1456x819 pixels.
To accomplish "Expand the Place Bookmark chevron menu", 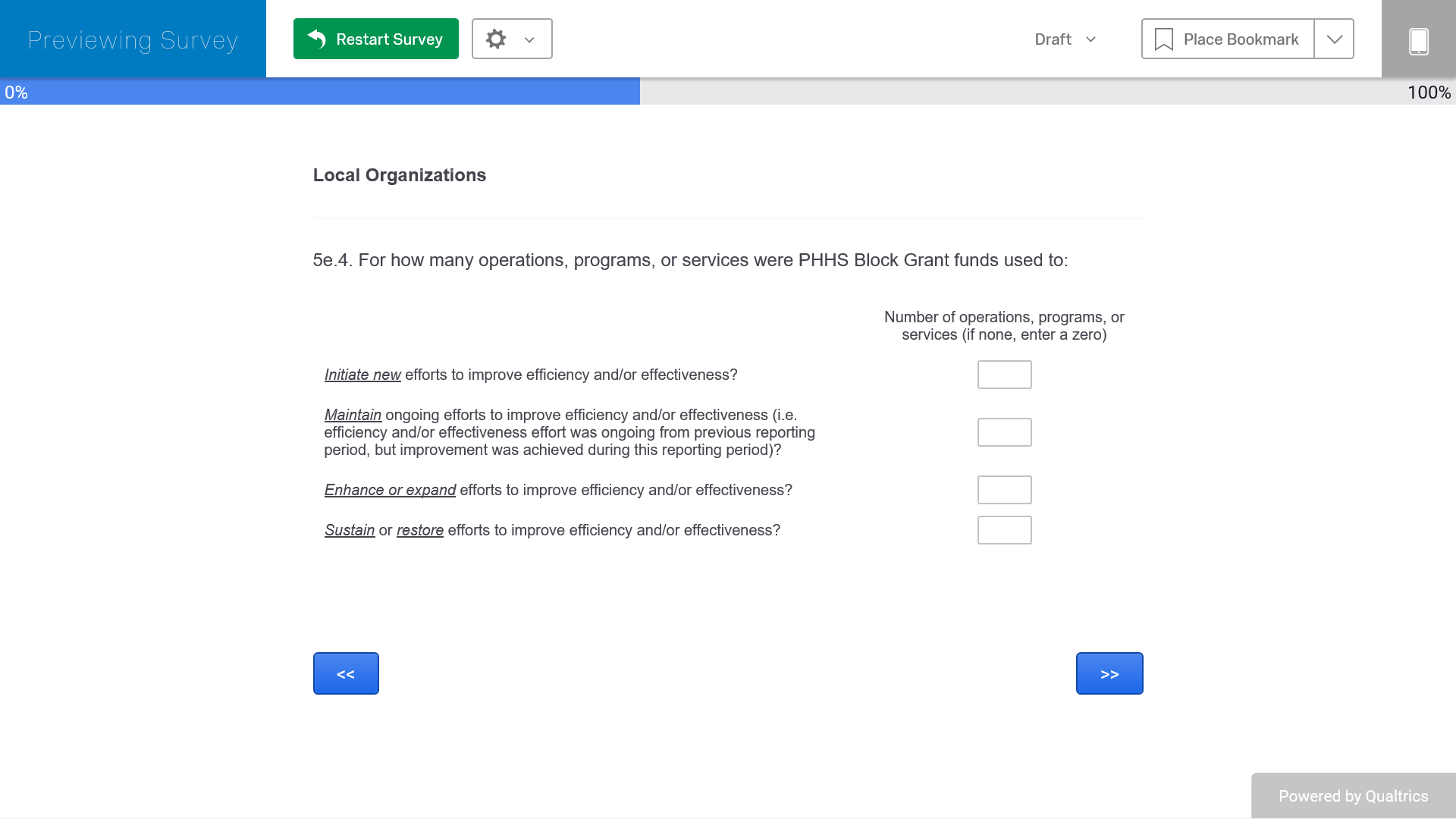I will pos(1334,39).
